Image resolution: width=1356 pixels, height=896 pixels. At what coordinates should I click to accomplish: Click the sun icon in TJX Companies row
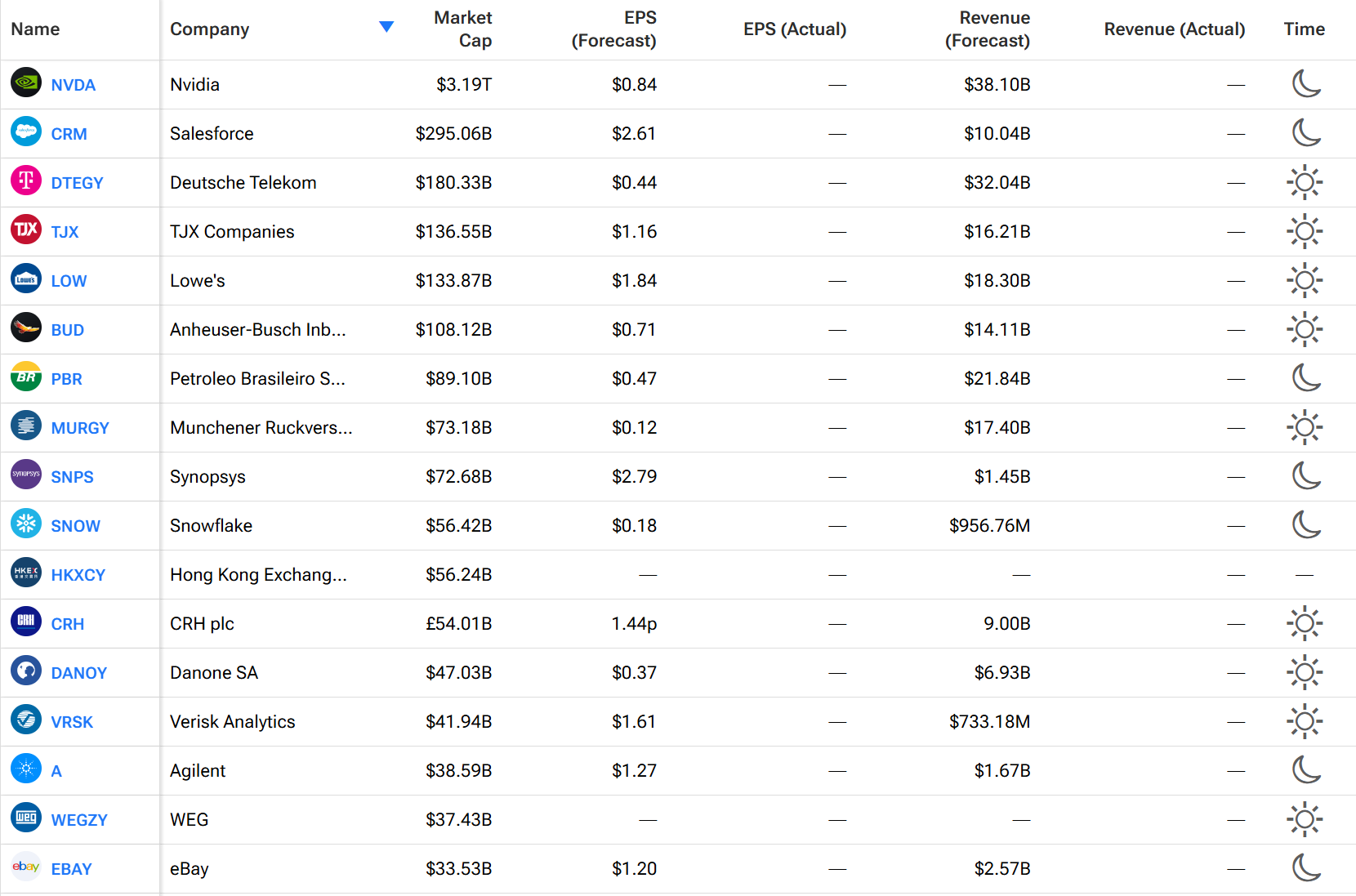[x=1305, y=231]
